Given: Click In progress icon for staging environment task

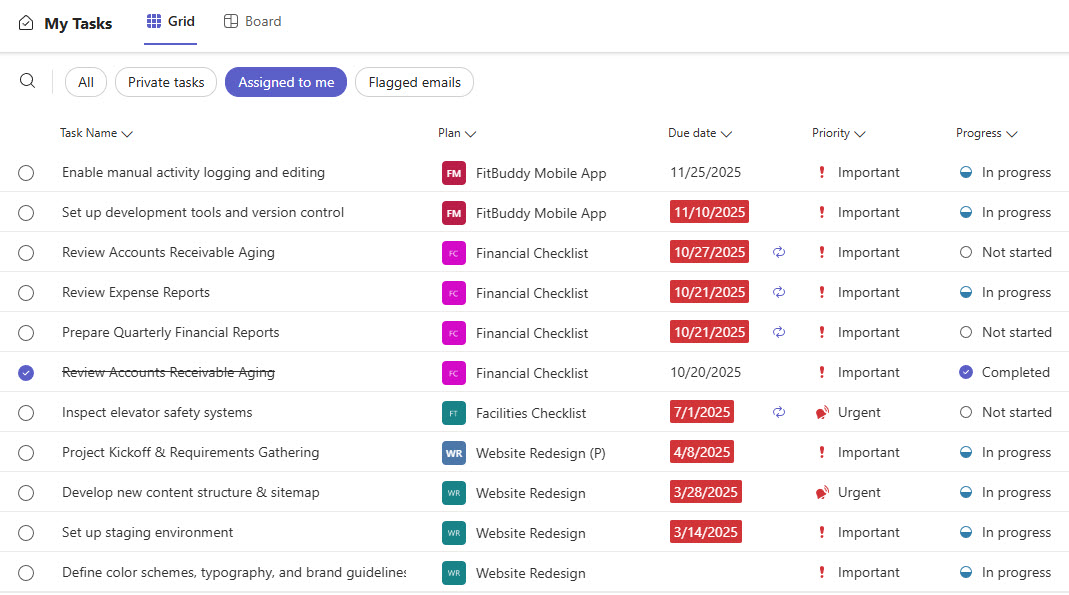Looking at the screenshot, I should 966,532.
